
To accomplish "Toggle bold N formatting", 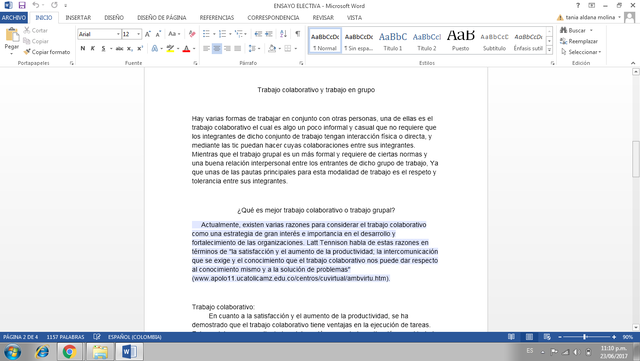I will tap(83, 49).
